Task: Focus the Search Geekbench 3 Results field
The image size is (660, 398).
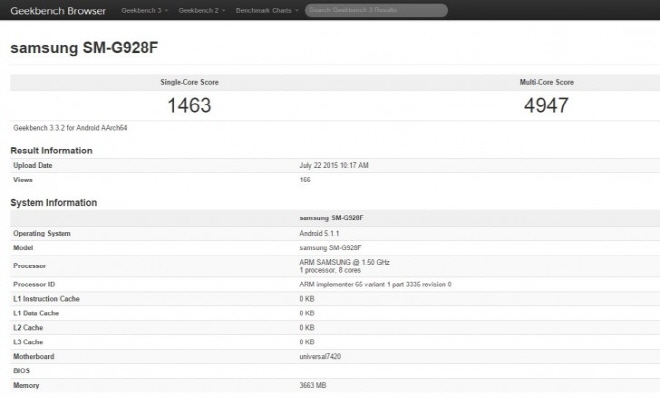Action: pos(376,10)
